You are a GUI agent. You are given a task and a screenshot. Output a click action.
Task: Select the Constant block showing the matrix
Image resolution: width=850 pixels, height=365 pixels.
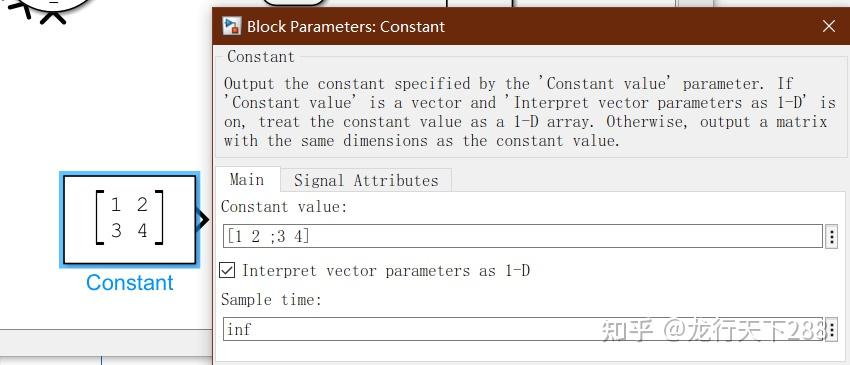click(x=129, y=220)
